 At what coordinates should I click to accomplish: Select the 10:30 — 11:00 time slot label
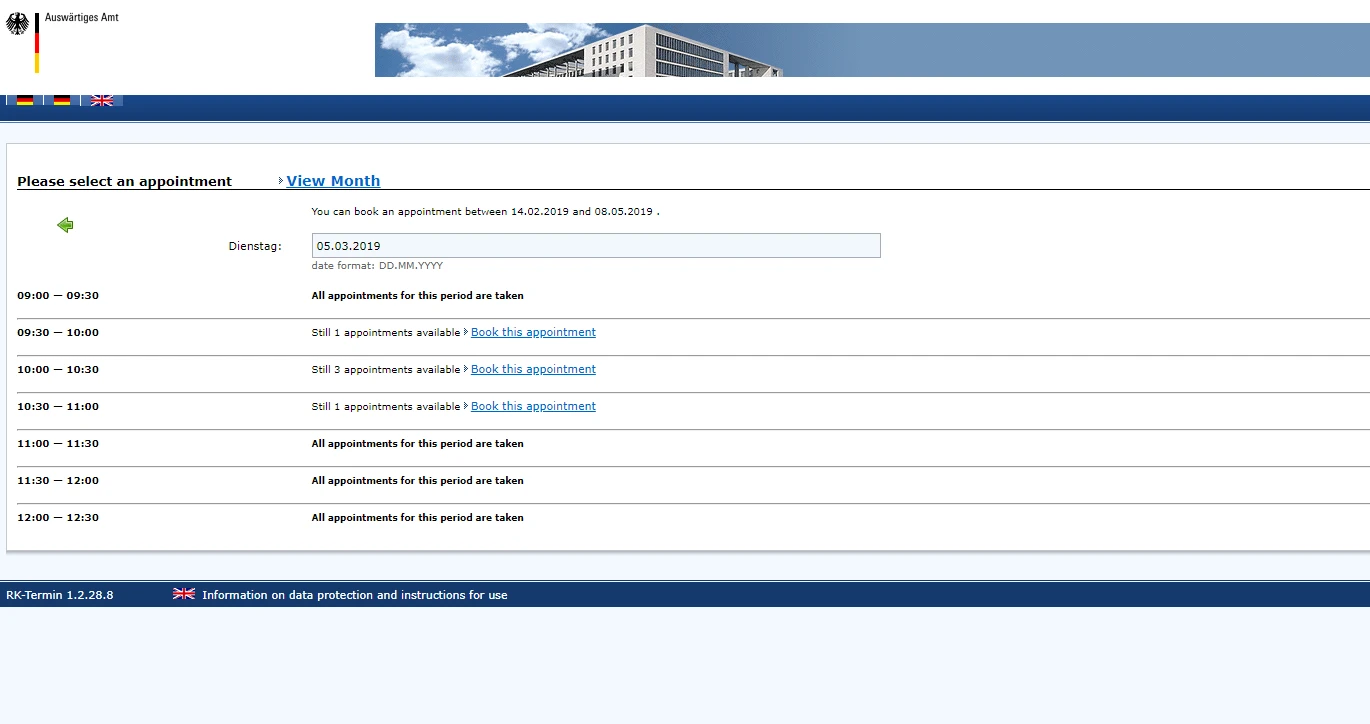(58, 407)
